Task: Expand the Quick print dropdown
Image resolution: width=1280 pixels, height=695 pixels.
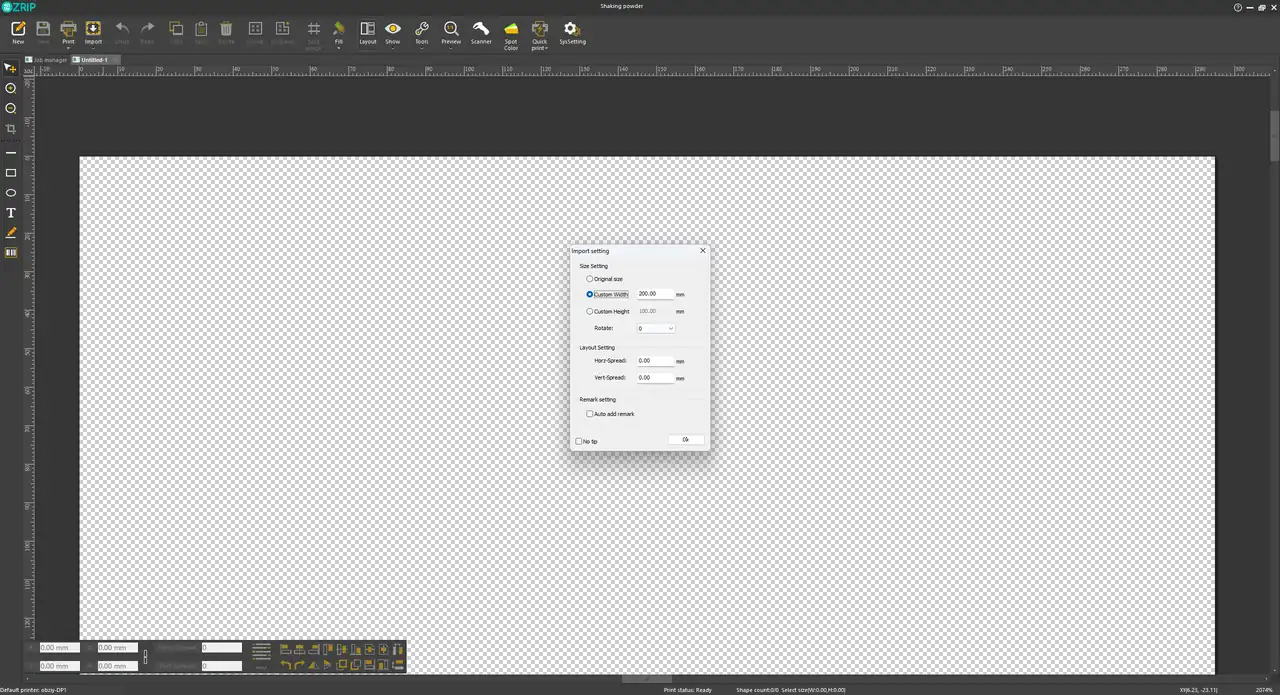Action: (x=547, y=48)
